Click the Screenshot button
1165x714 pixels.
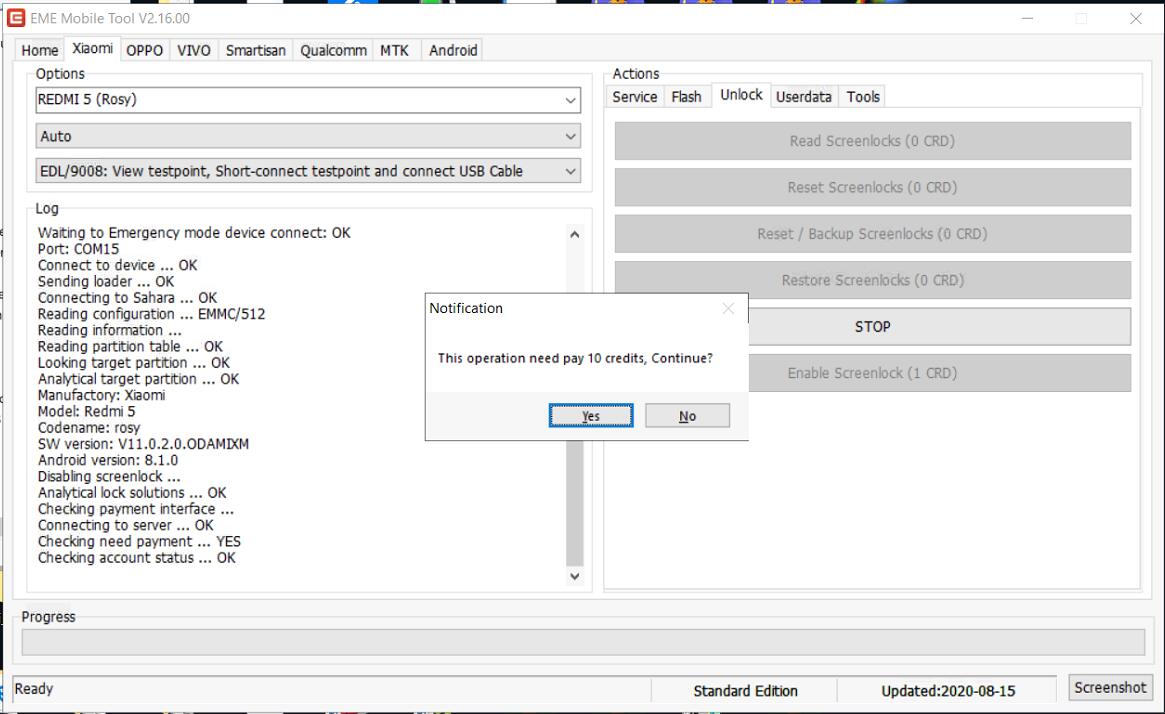pyautogui.click(x=1110, y=687)
